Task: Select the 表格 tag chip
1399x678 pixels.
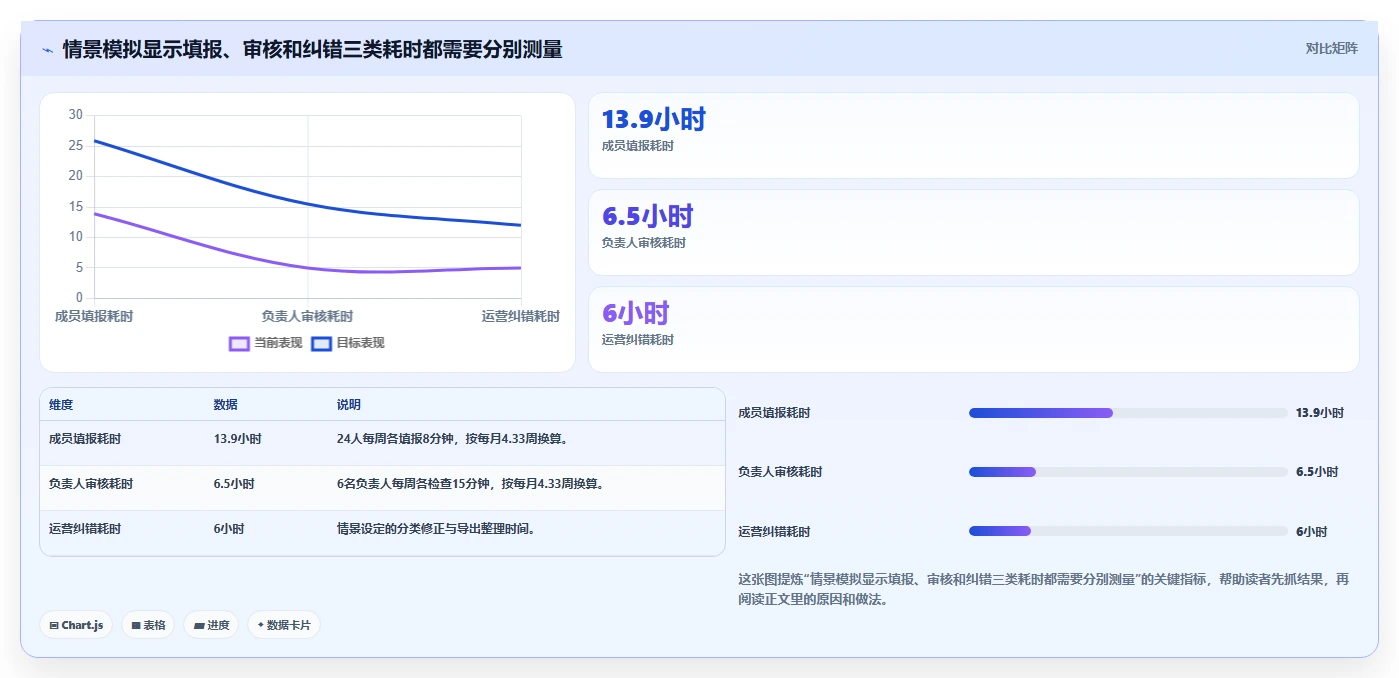Action: (x=148, y=625)
